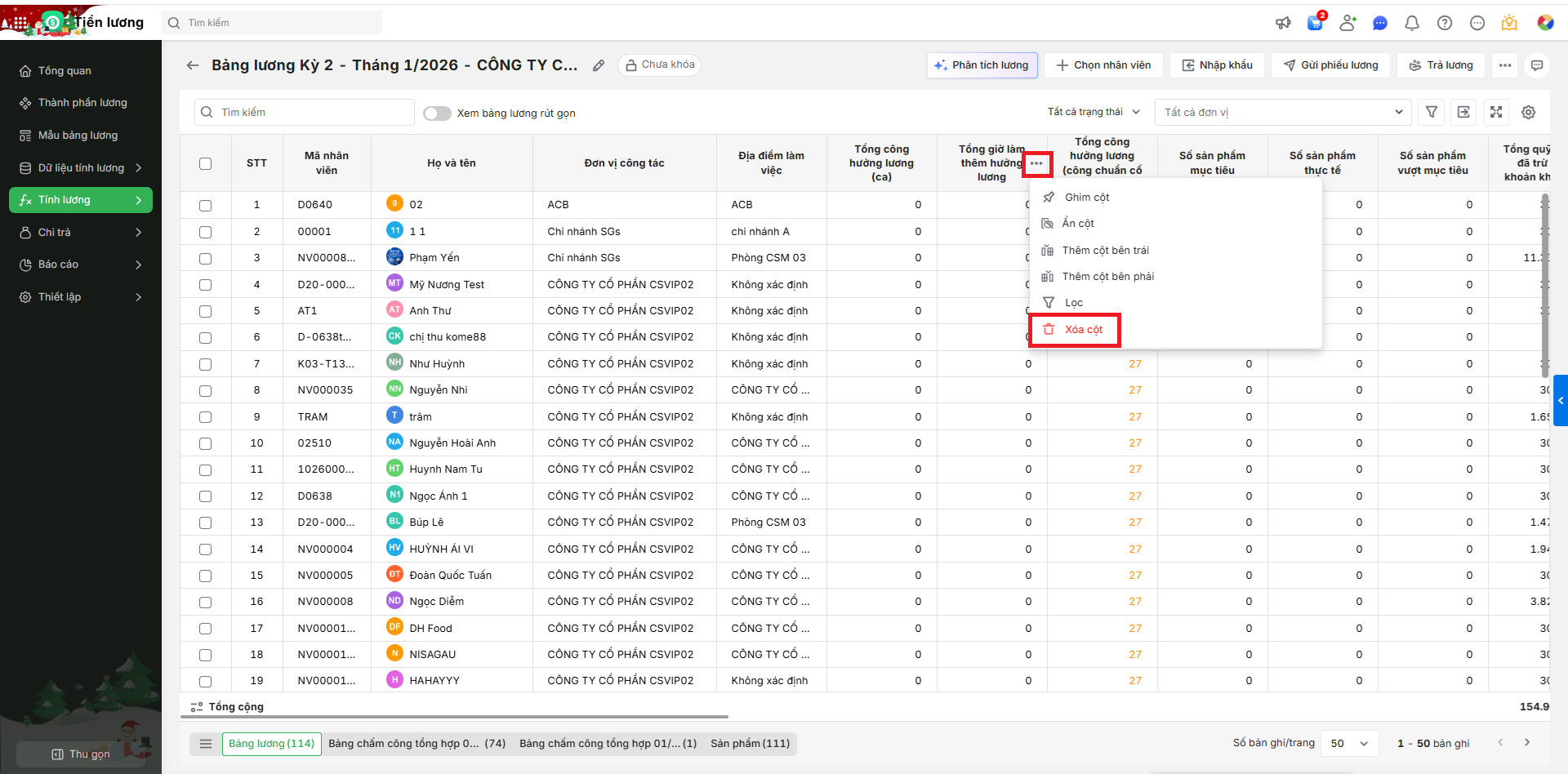Switch to the Sản phẩm (111) tab
1568x774 pixels.
(x=750, y=743)
